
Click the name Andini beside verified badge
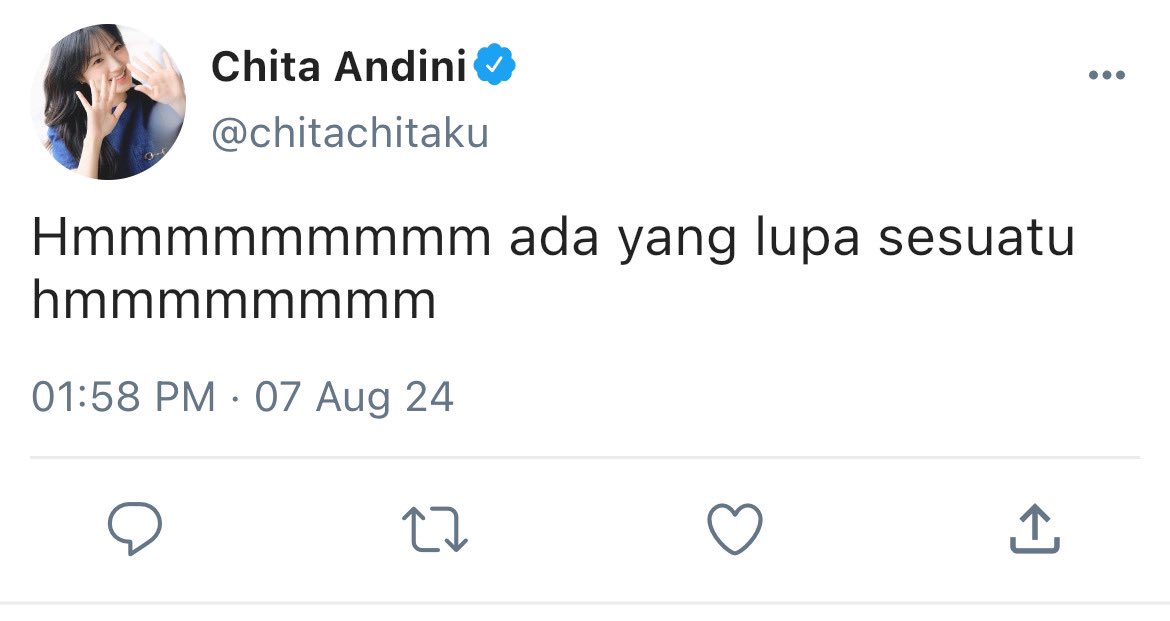401,66
